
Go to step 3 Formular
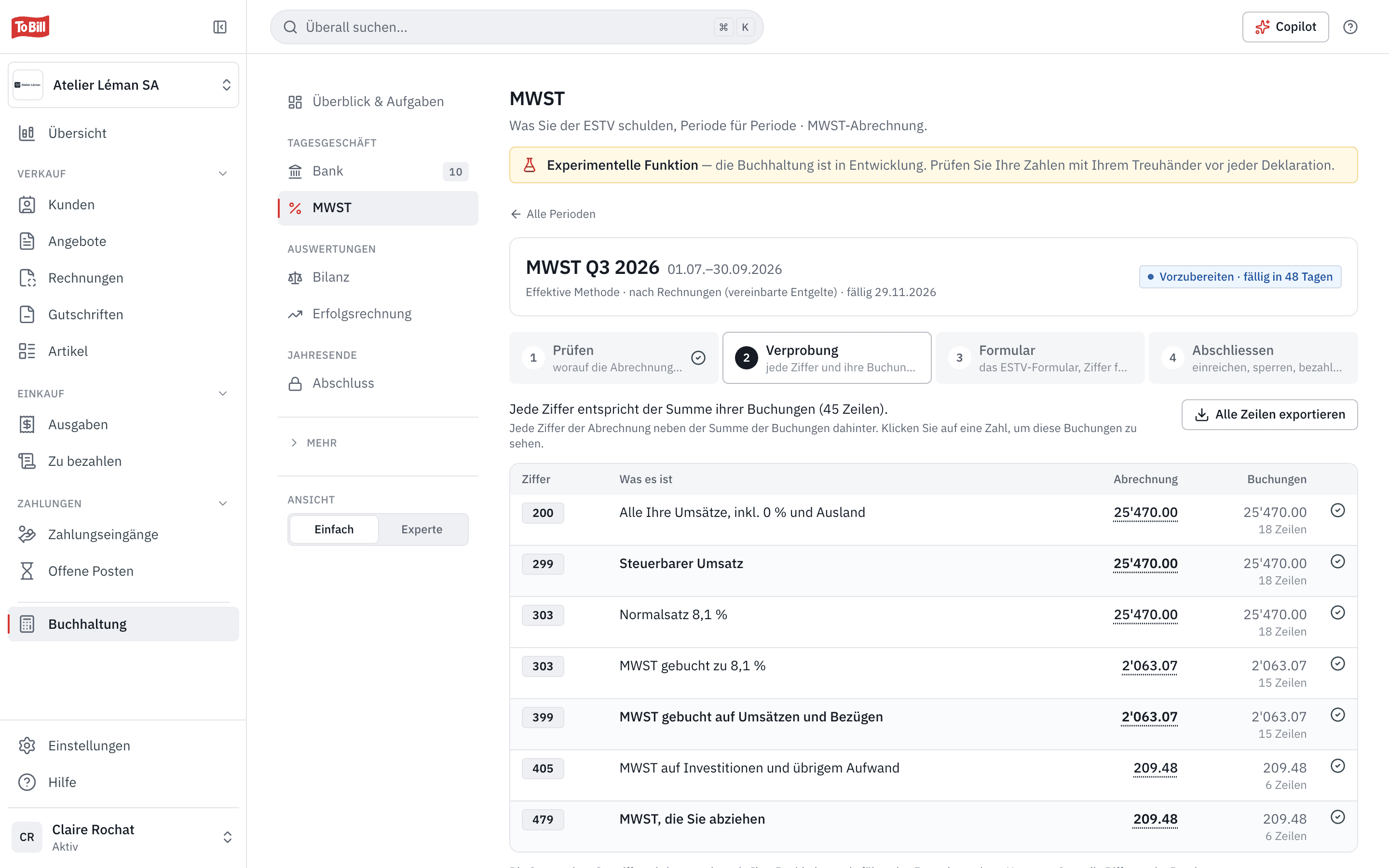pos(1039,358)
